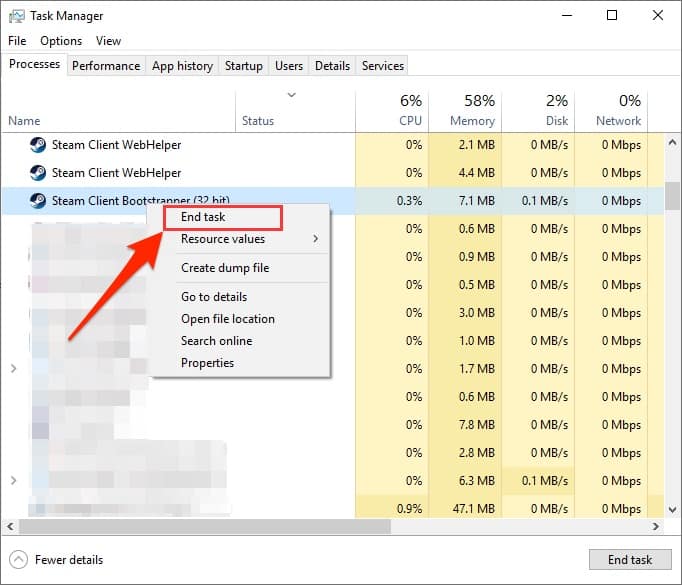Minimize the Task Manager window
The height and width of the screenshot is (585, 682).
click(567, 15)
